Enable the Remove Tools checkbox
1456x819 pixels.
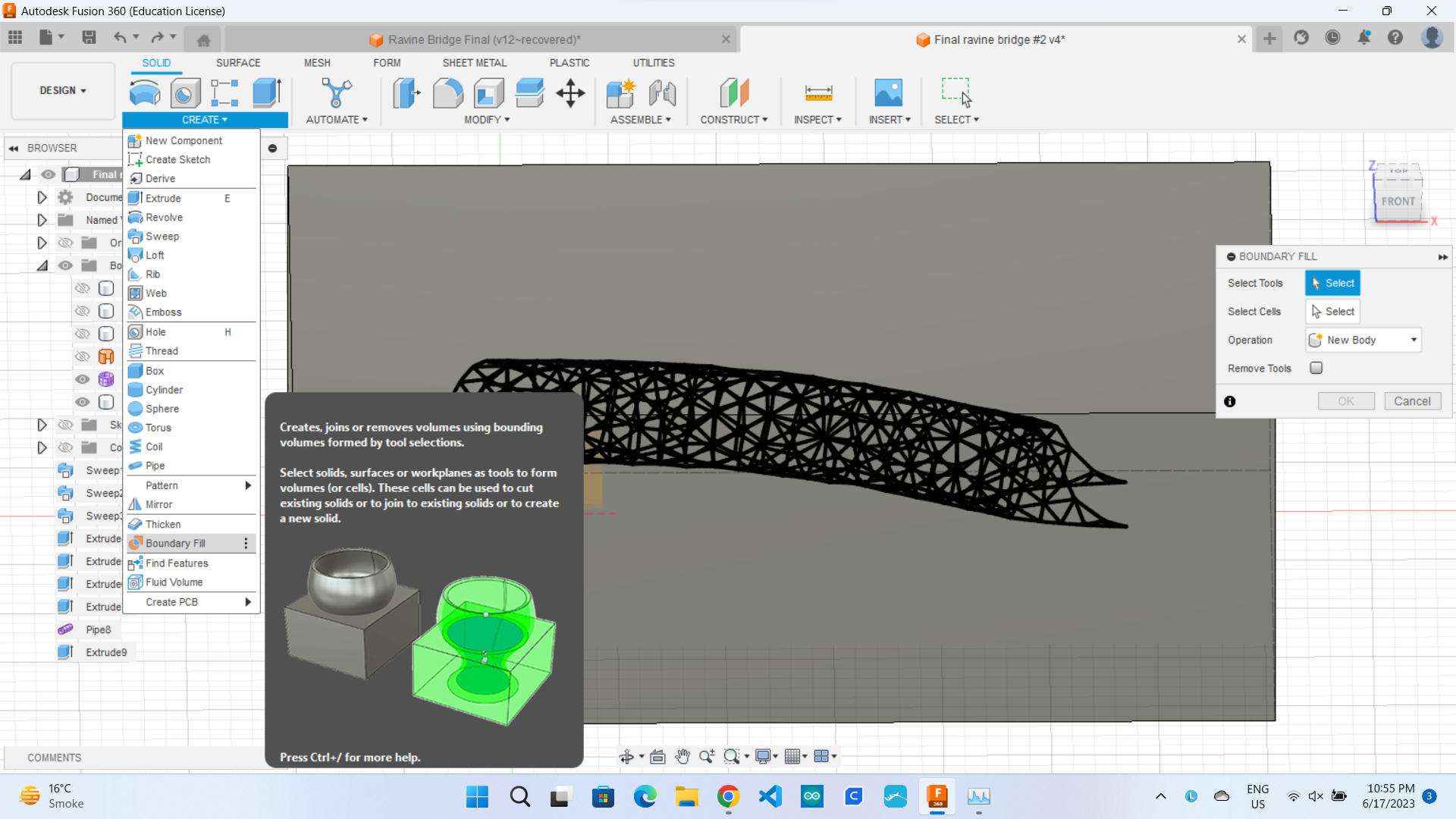1316,368
